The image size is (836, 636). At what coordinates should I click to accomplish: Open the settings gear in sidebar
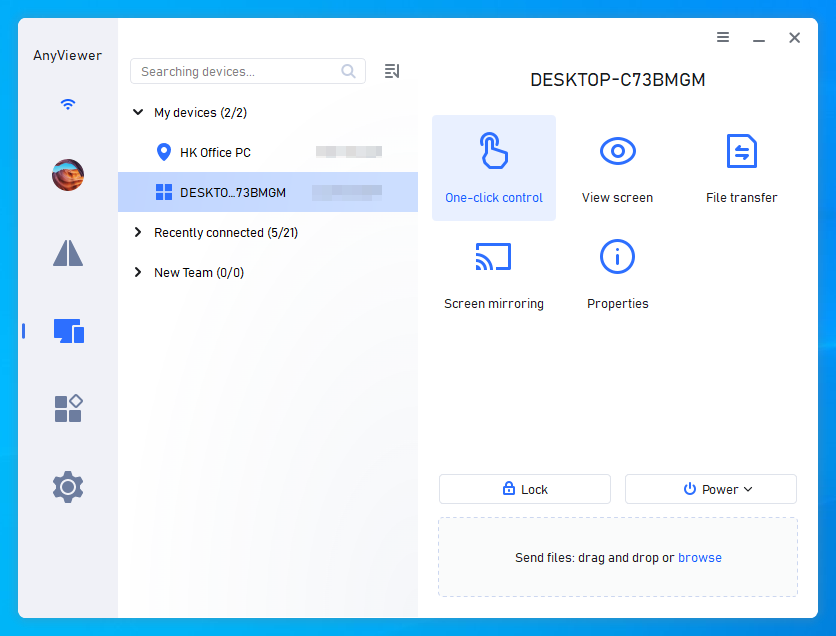click(x=68, y=487)
